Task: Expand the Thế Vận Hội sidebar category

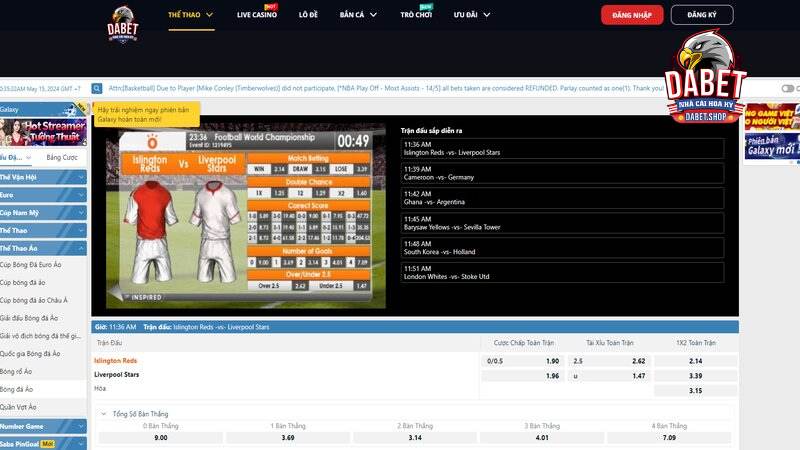Action: coord(42,177)
